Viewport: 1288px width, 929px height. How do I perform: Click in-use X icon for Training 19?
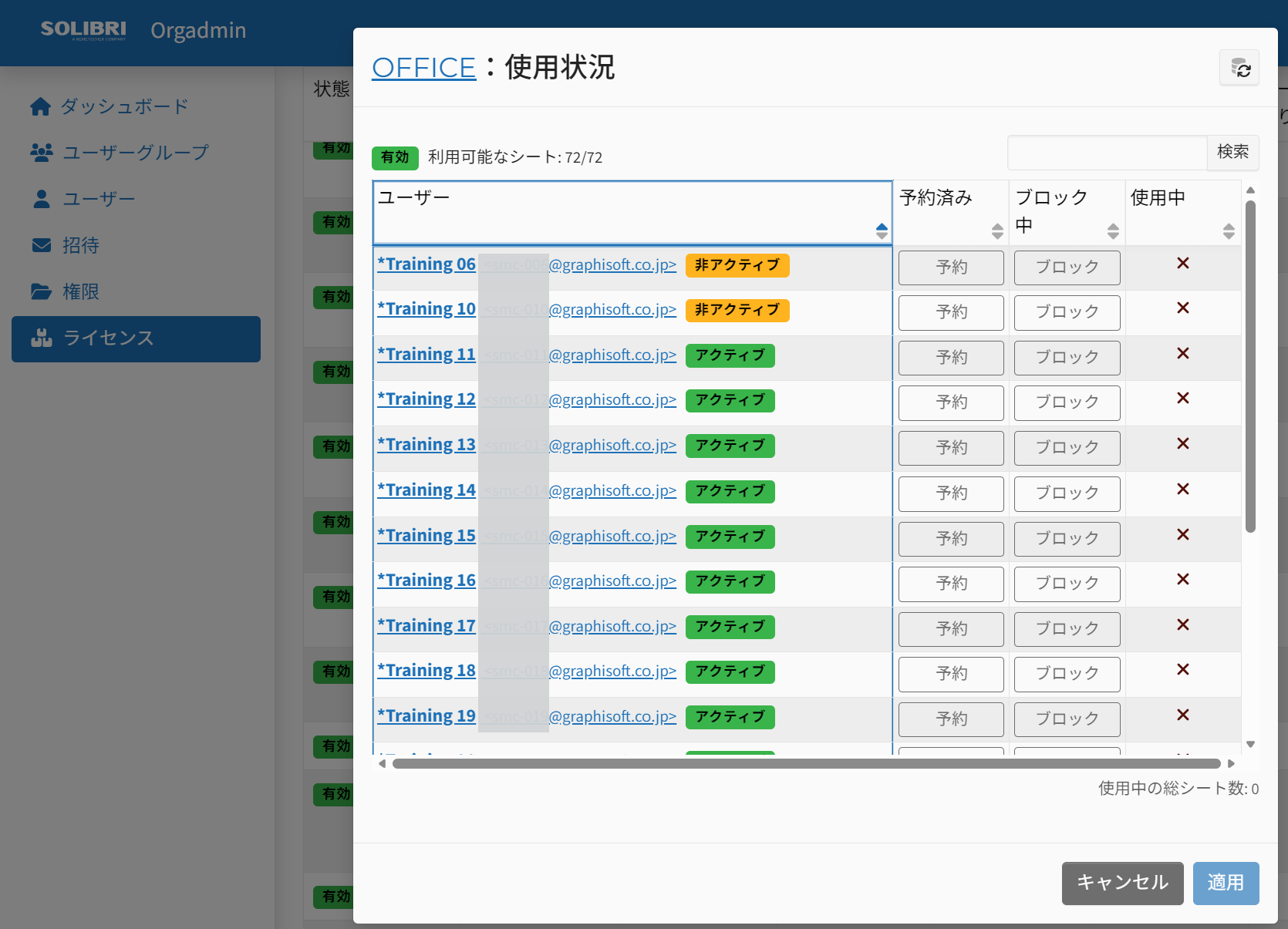point(1183,715)
